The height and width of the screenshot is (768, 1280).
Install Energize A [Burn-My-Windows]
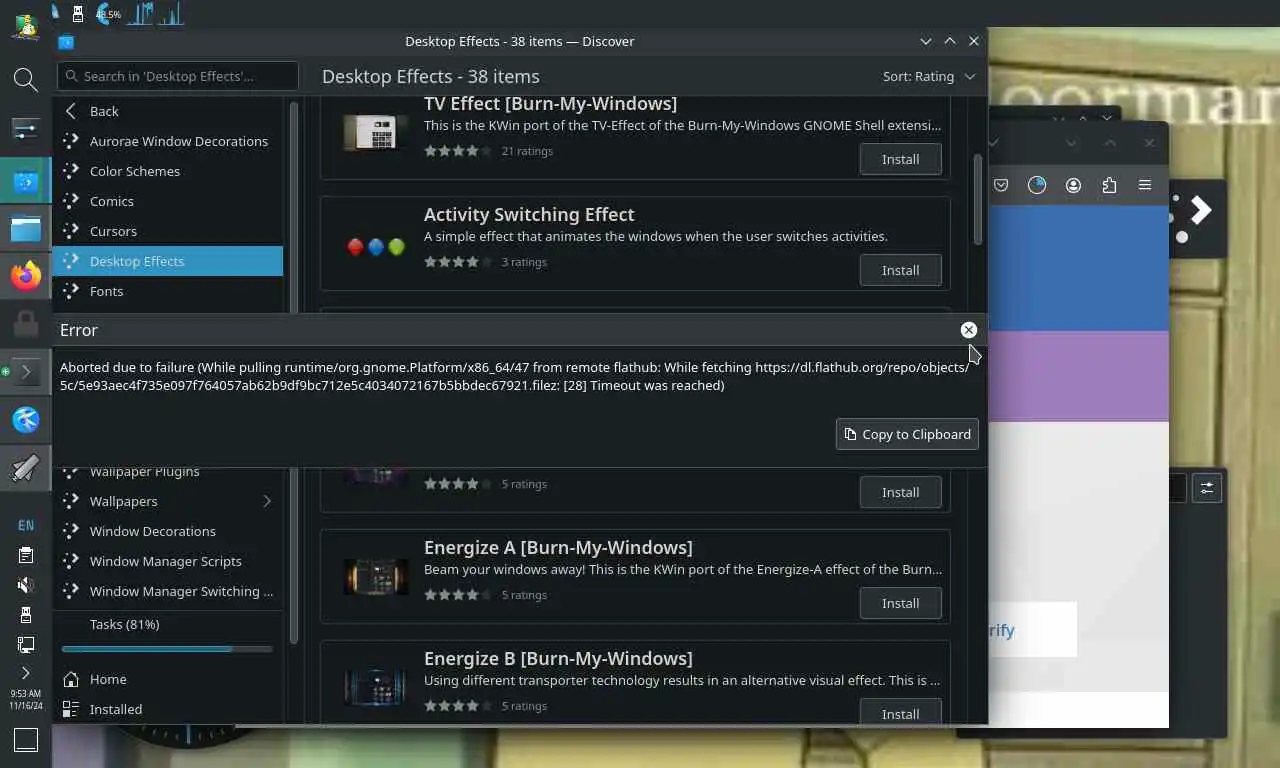coord(900,603)
